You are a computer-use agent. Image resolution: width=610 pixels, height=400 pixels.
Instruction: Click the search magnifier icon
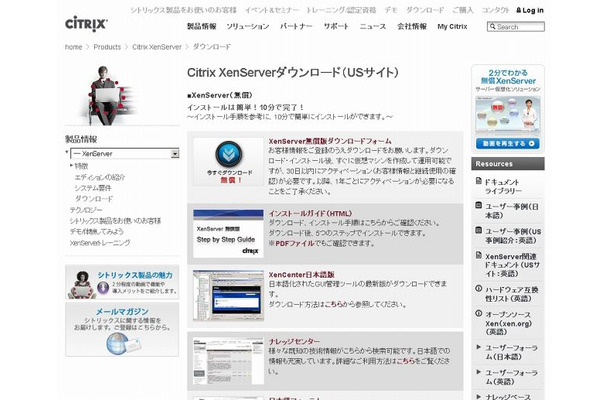pos(493,26)
